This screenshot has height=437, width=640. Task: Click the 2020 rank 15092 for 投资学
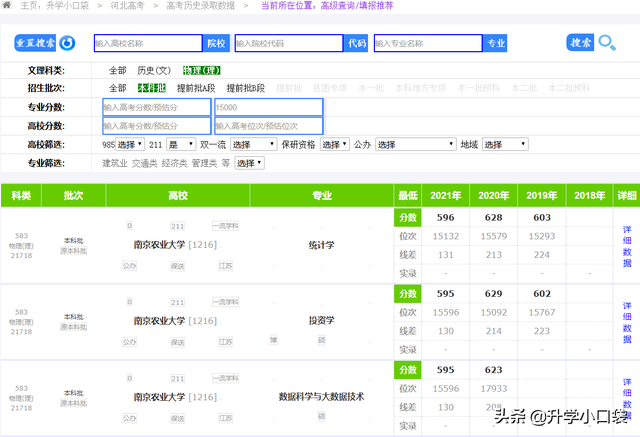point(493,313)
